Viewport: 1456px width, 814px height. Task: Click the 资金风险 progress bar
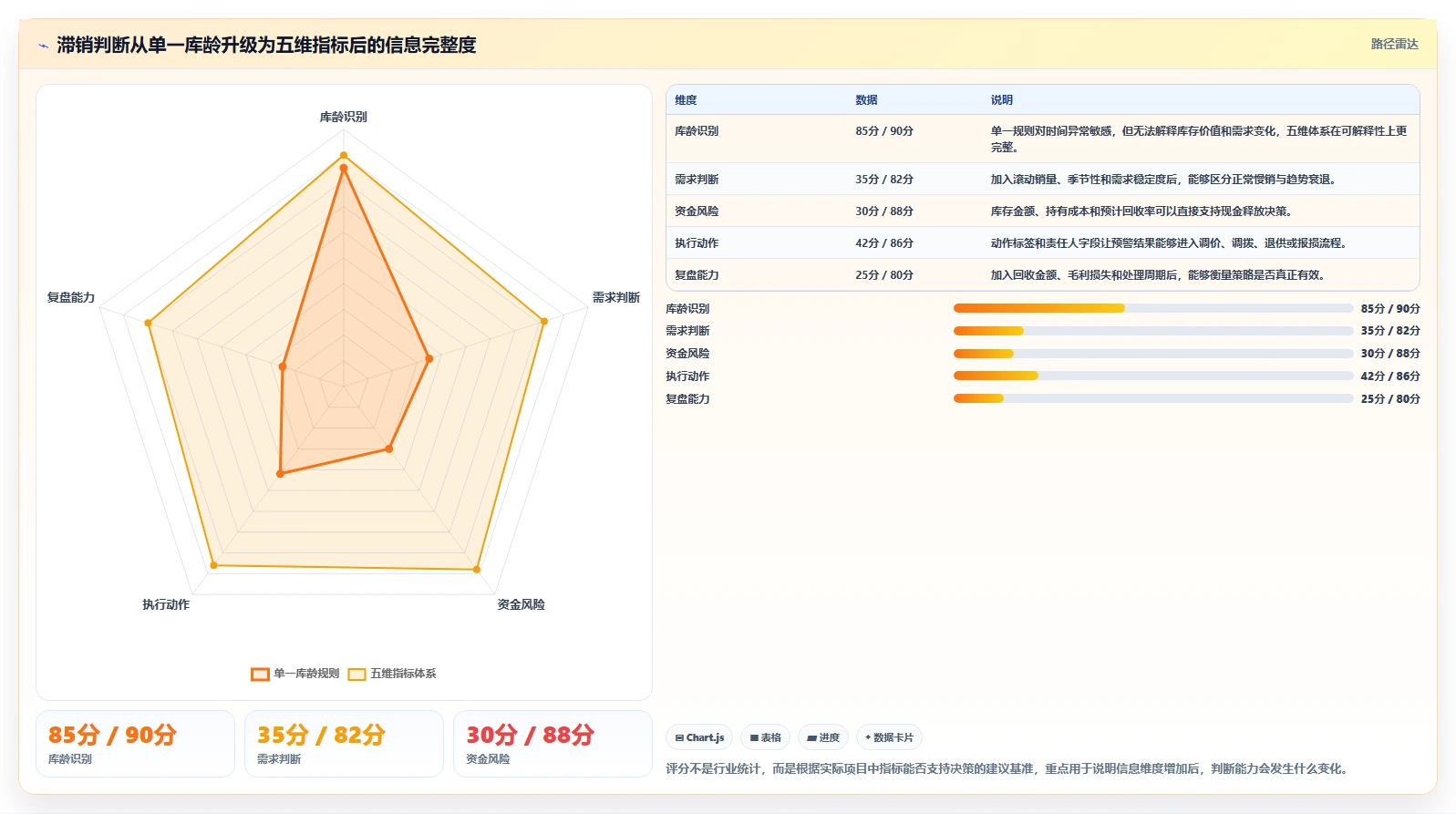pos(1153,354)
